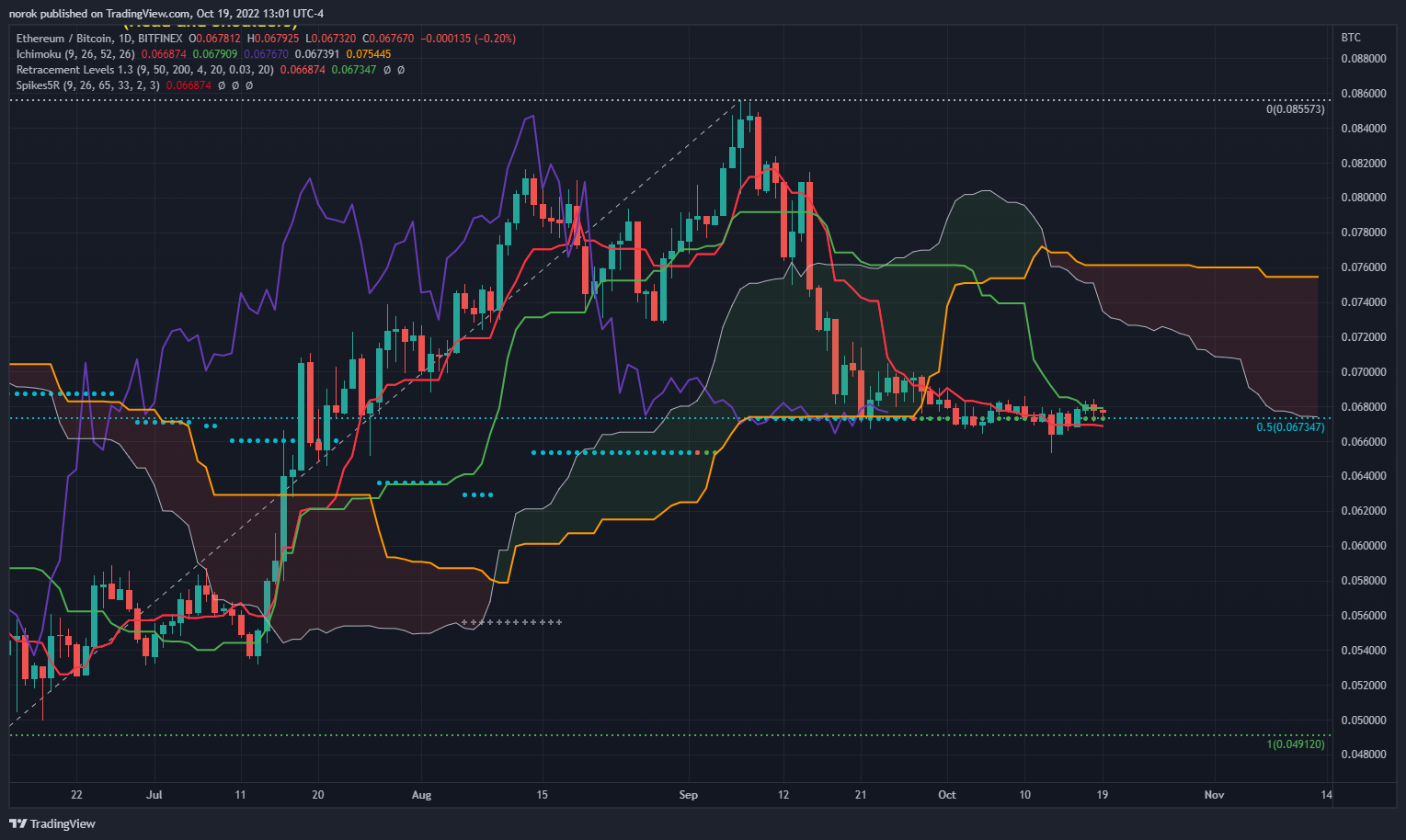Click the 14 date label on time axis
Screen dimensions: 1406x840
coord(1327,795)
